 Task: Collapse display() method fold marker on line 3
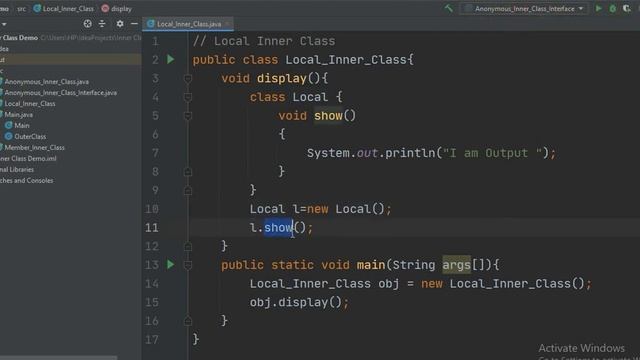pyautogui.click(x=188, y=78)
